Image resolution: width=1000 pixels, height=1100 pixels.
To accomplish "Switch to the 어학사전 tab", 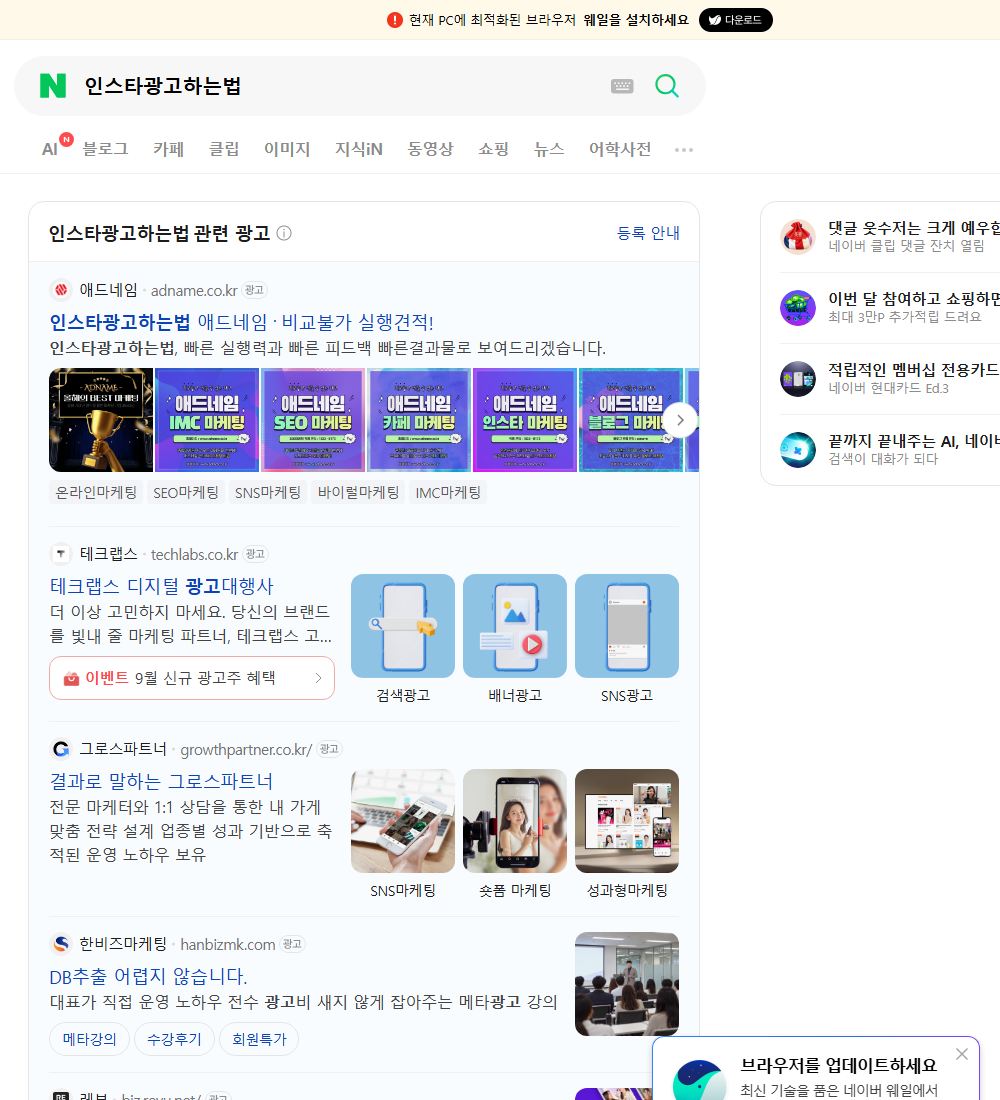I will [620, 149].
